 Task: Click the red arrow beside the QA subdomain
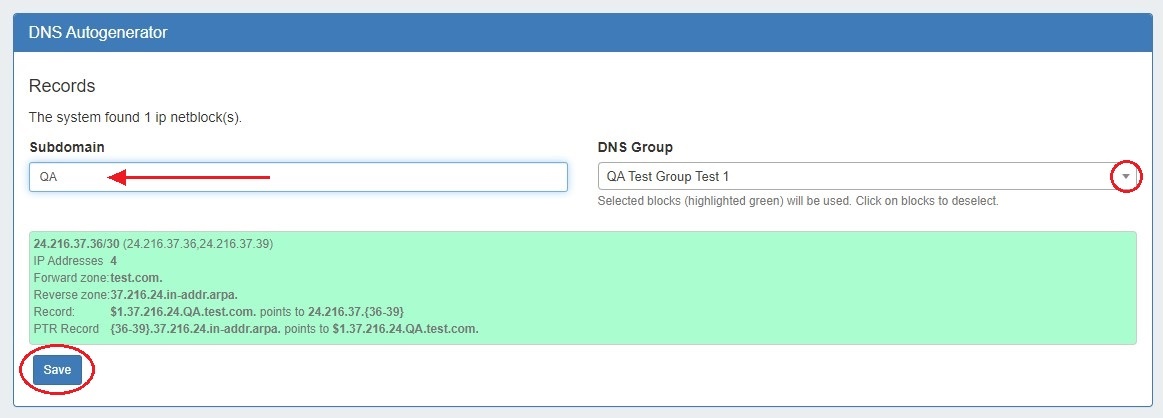[188, 178]
